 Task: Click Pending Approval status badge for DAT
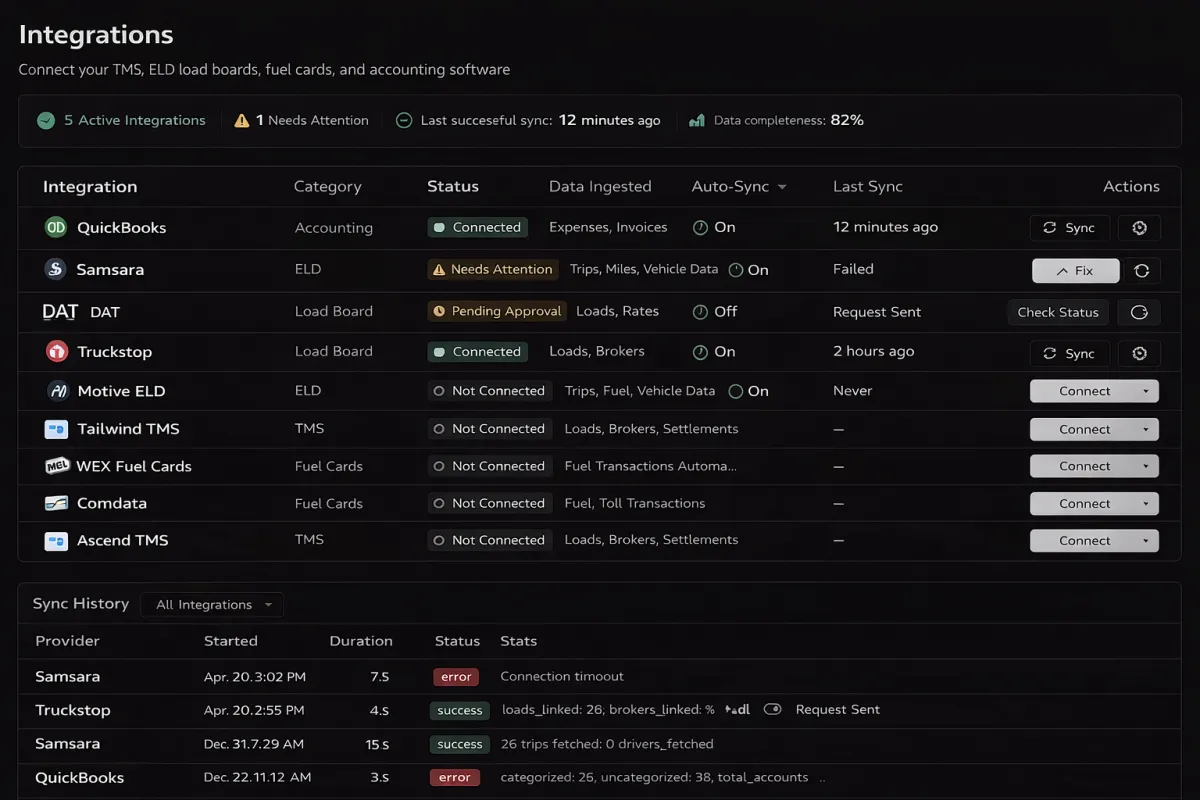coord(497,311)
